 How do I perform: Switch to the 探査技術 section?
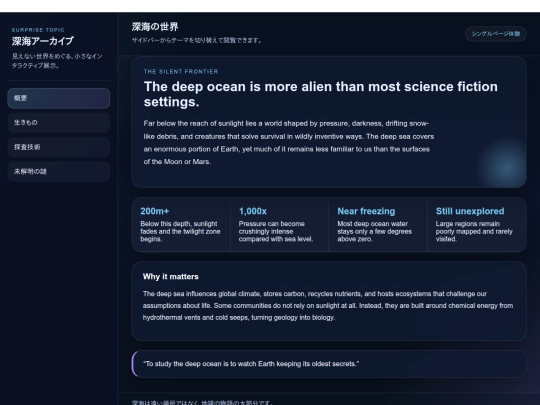pyautogui.click(x=59, y=147)
